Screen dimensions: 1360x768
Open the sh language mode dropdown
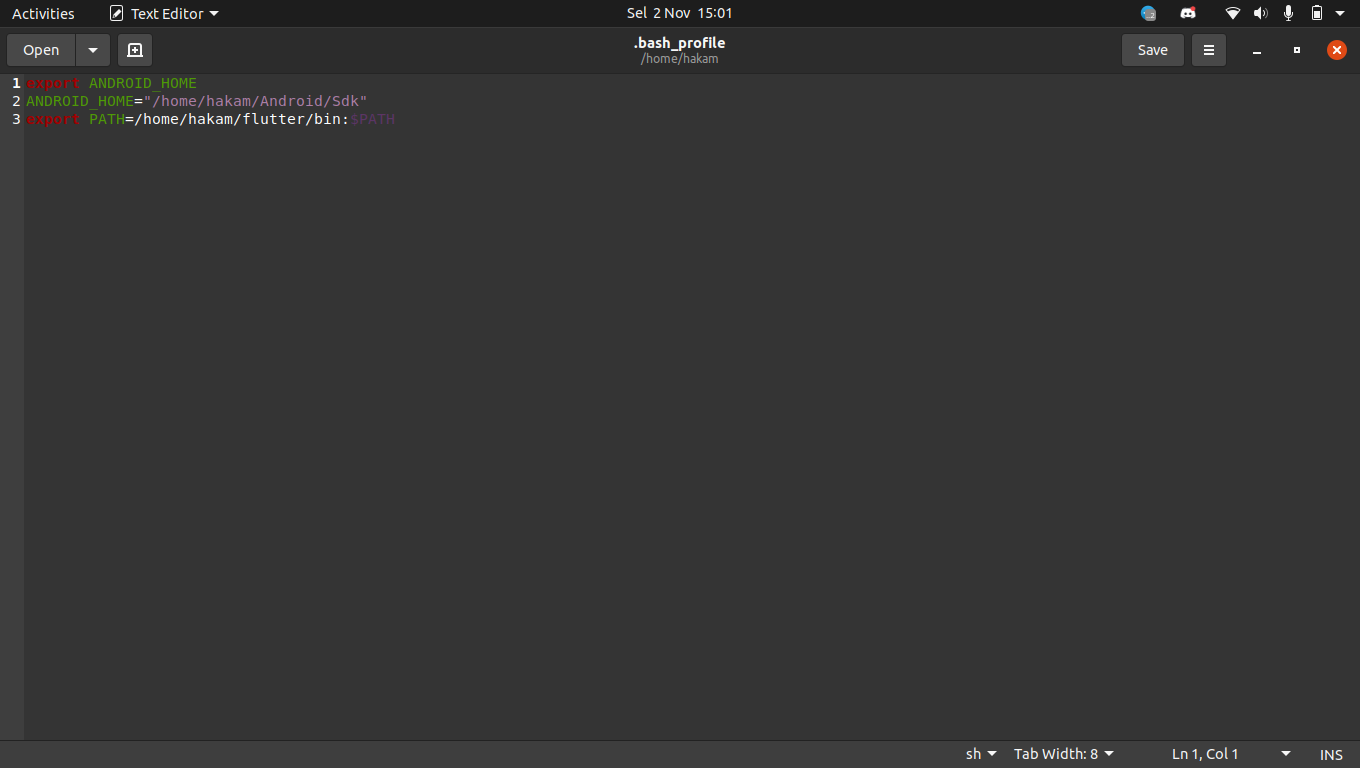[979, 754]
